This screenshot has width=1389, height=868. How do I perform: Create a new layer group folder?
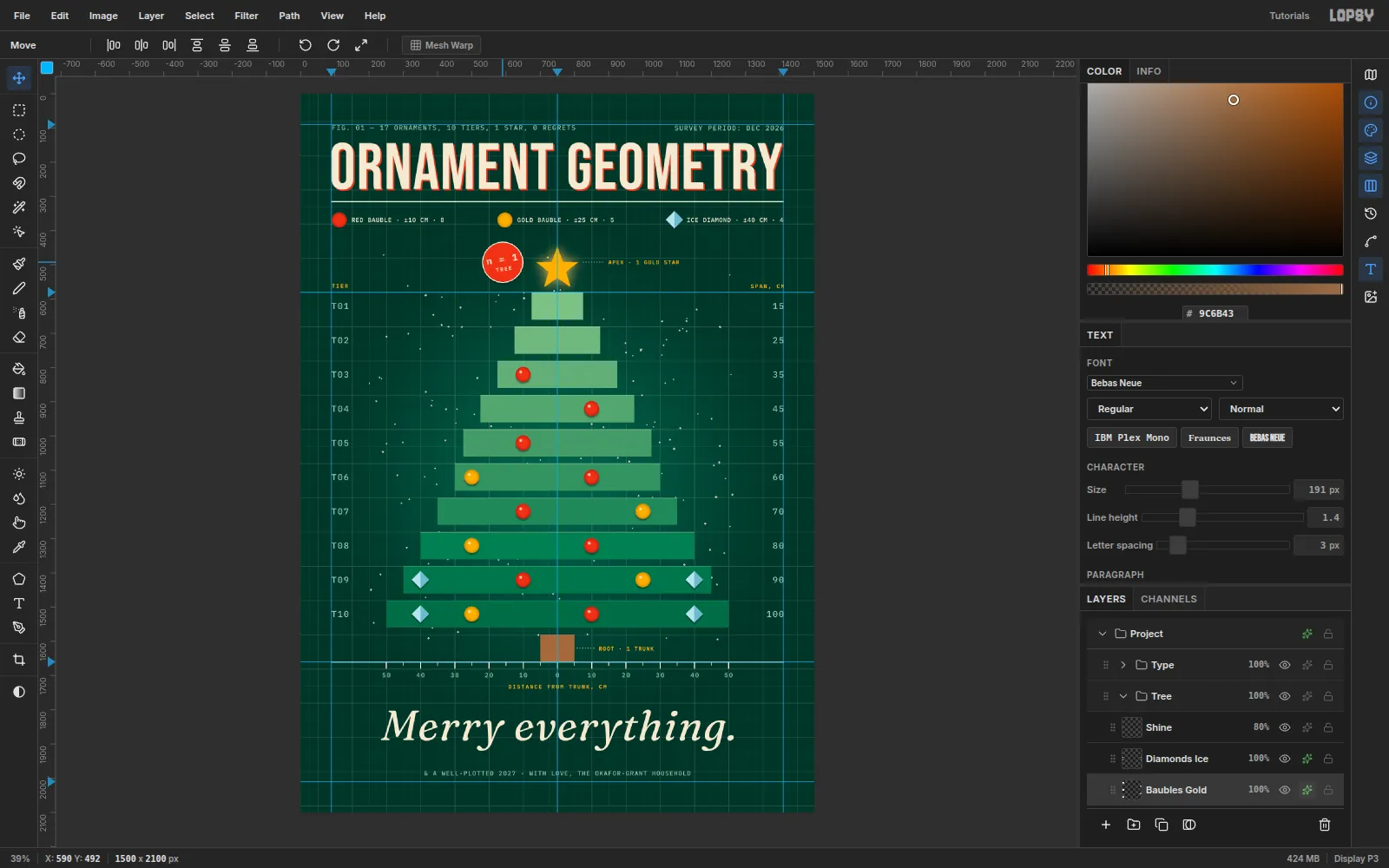1134,825
